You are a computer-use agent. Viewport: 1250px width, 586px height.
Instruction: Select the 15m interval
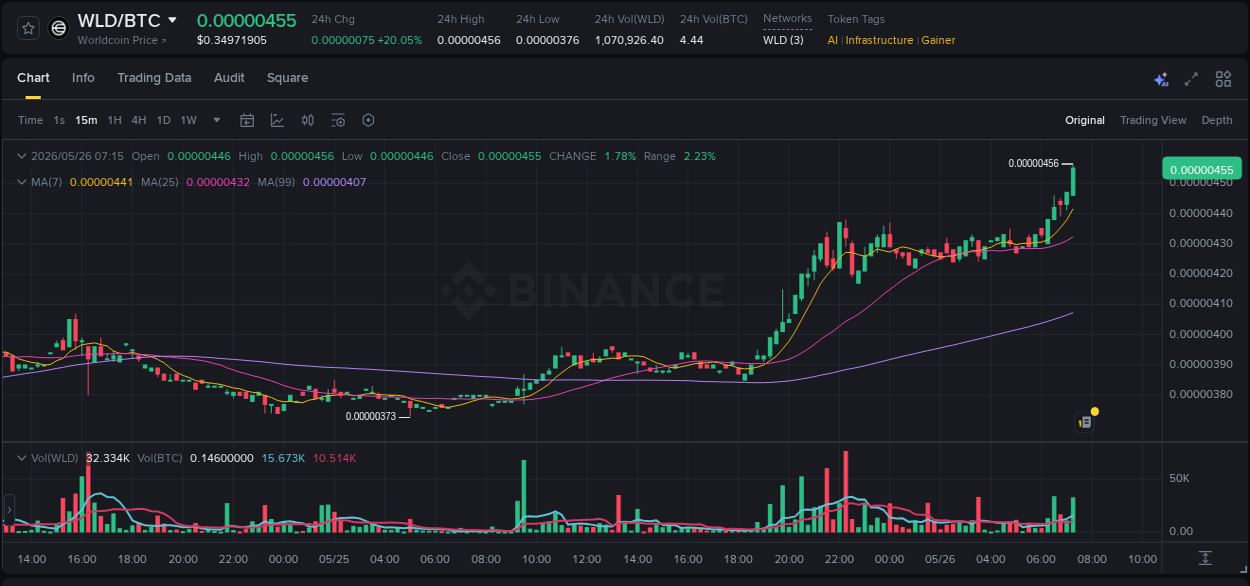[x=86, y=120]
